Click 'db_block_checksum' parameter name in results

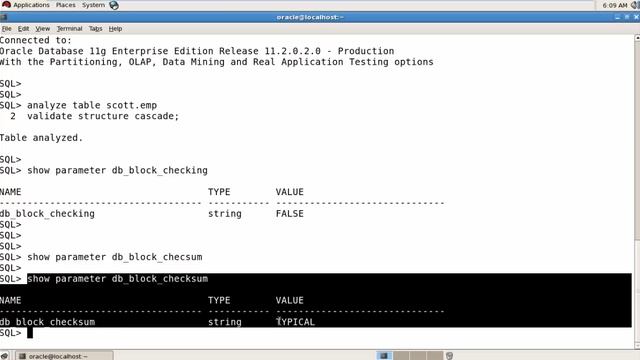tap(47, 322)
